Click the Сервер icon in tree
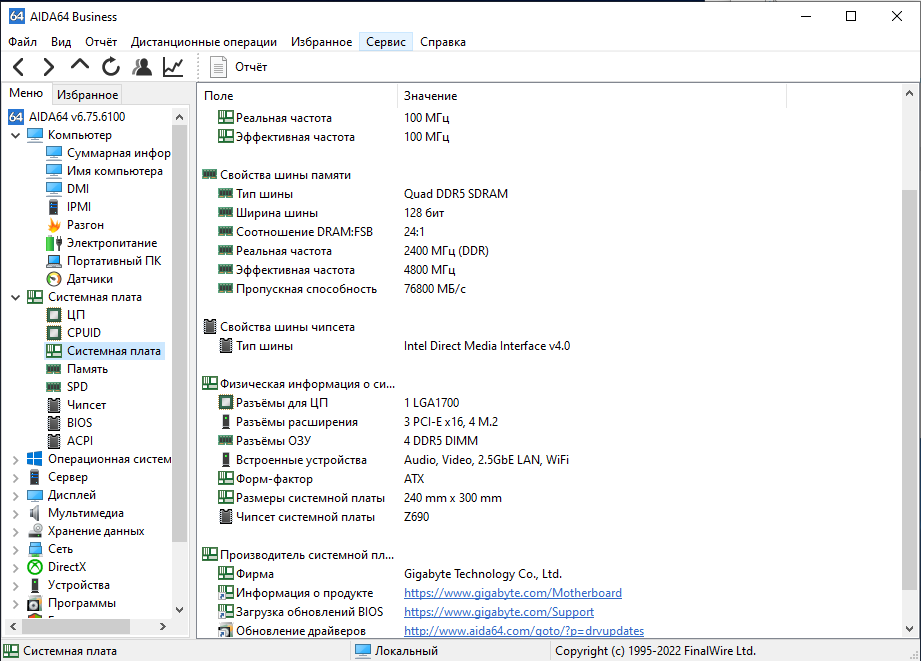The height and width of the screenshot is (661, 921). [35, 477]
